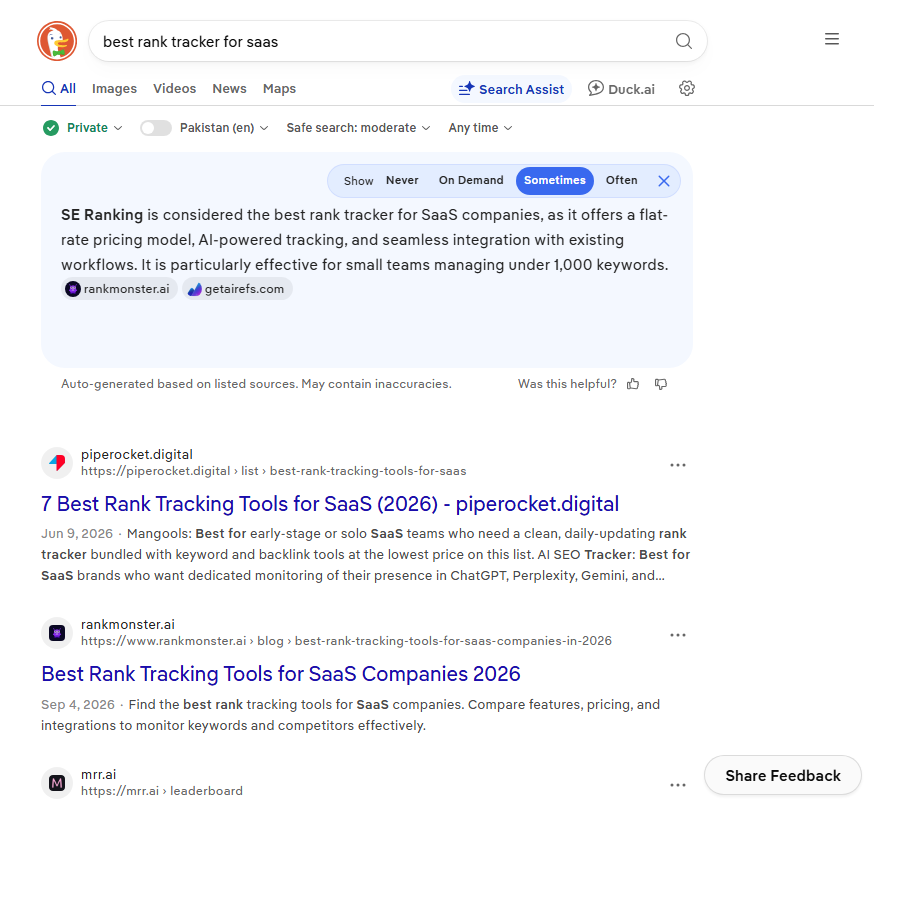Open the getairefs.com source chip
The width and height of the screenshot is (900, 900).
pyautogui.click(x=237, y=289)
